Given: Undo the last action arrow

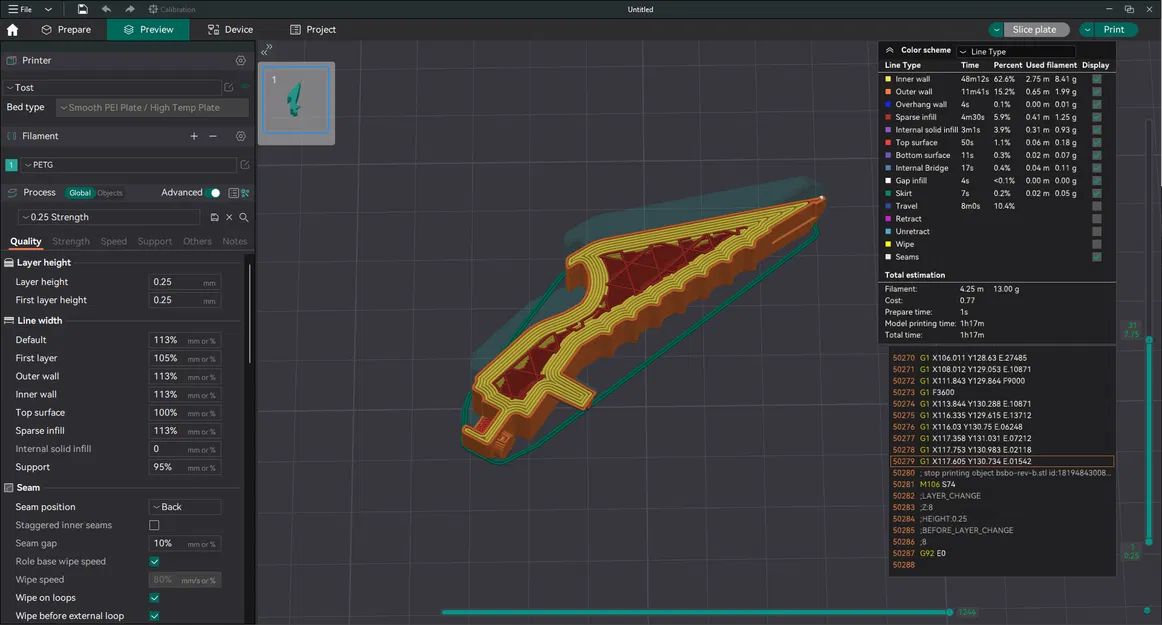Looking at the screenshot, I should (106, 10).
